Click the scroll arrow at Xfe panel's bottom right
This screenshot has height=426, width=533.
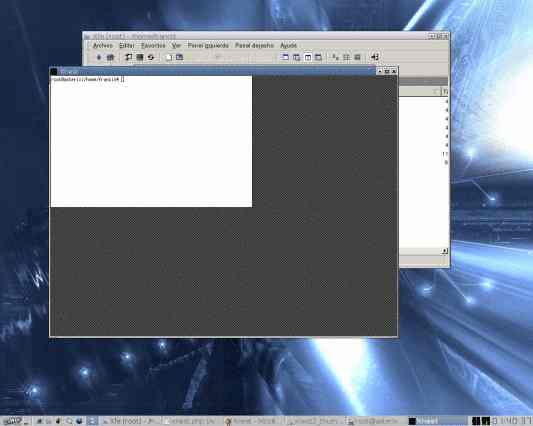tap(444, 251)
